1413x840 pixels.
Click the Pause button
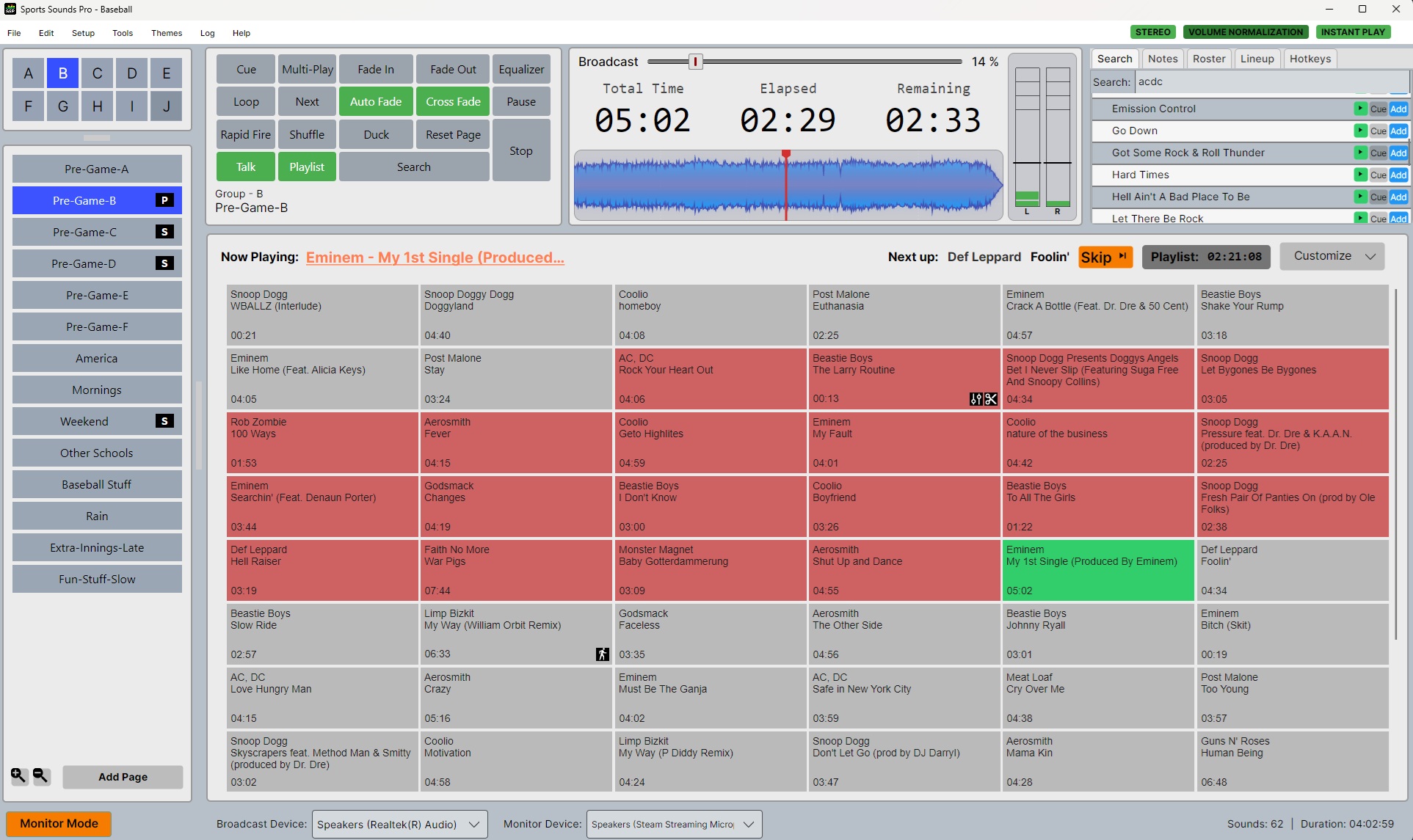[x=521, y=102]
